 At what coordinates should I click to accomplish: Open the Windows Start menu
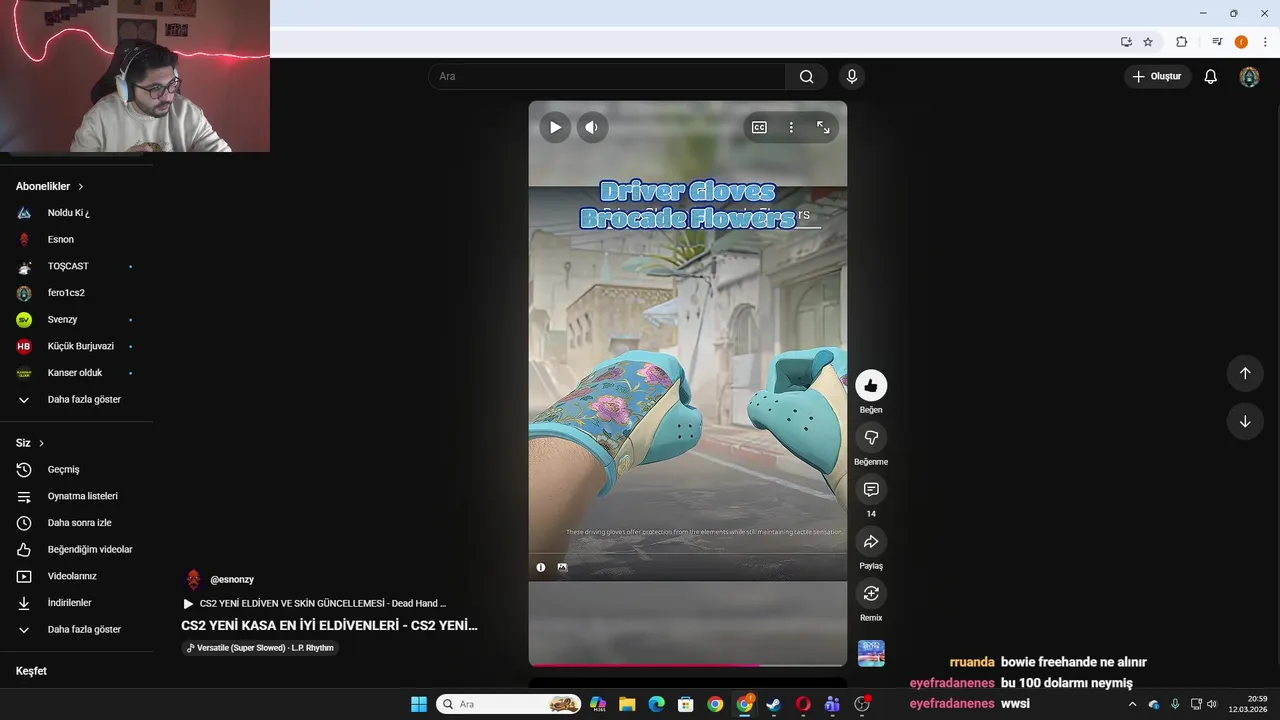tap(419, 704)
